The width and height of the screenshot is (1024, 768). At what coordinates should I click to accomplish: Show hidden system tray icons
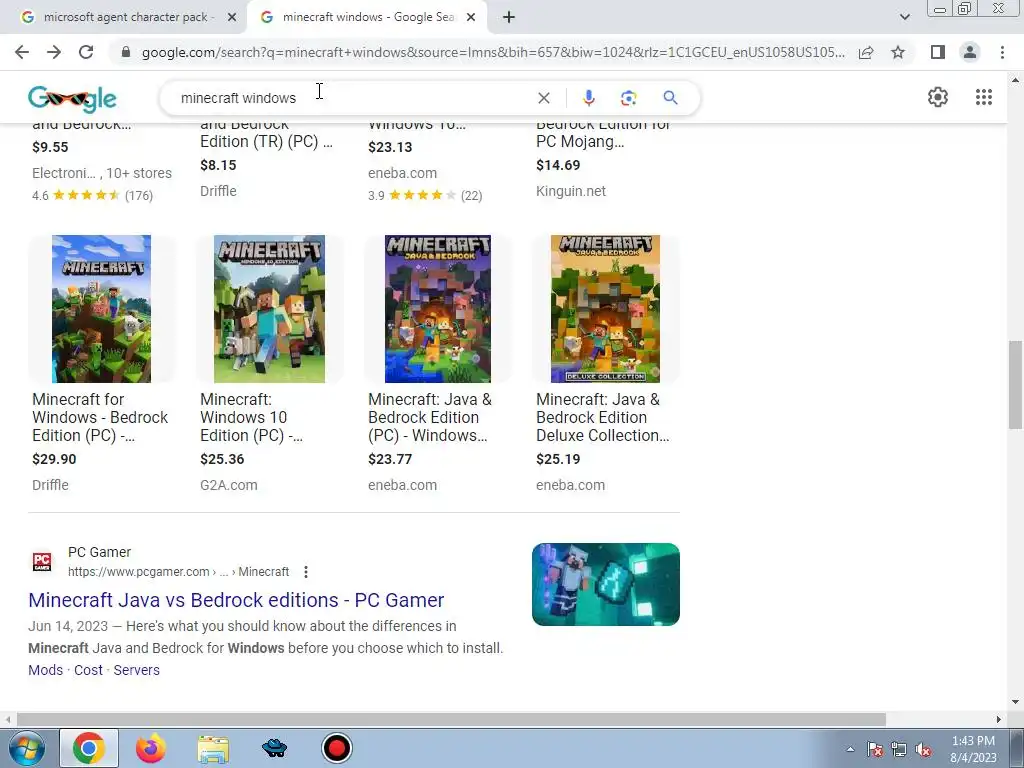coord(850,749)
